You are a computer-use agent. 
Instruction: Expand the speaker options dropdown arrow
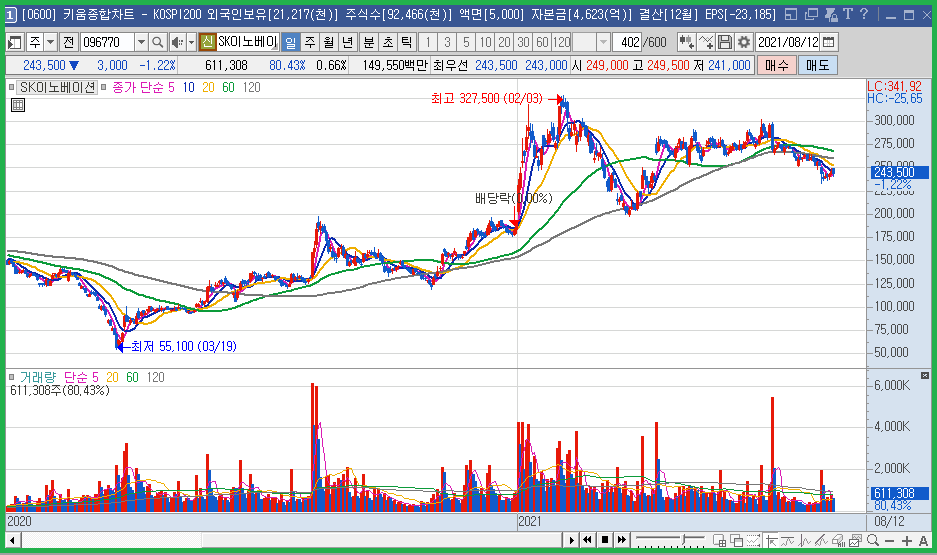click(191, 42)
